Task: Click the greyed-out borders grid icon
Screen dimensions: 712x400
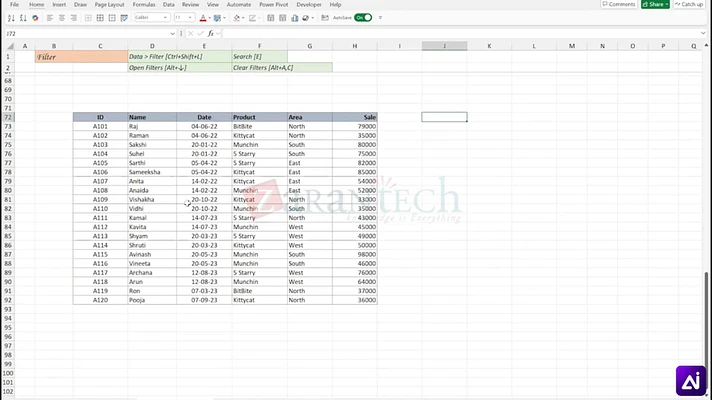Action: click(88, 18)
